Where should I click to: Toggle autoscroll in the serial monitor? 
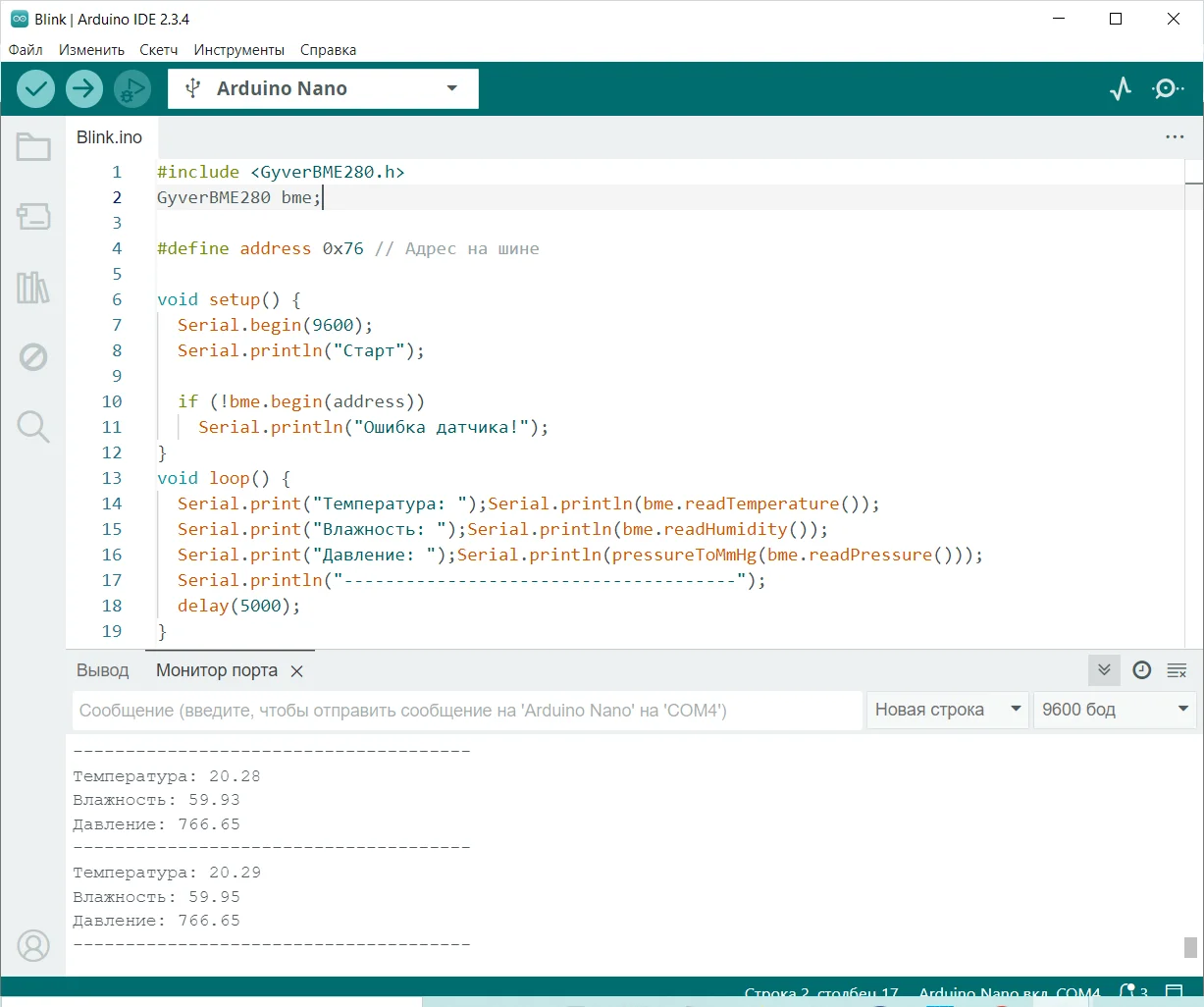(x=1104, y=670)
